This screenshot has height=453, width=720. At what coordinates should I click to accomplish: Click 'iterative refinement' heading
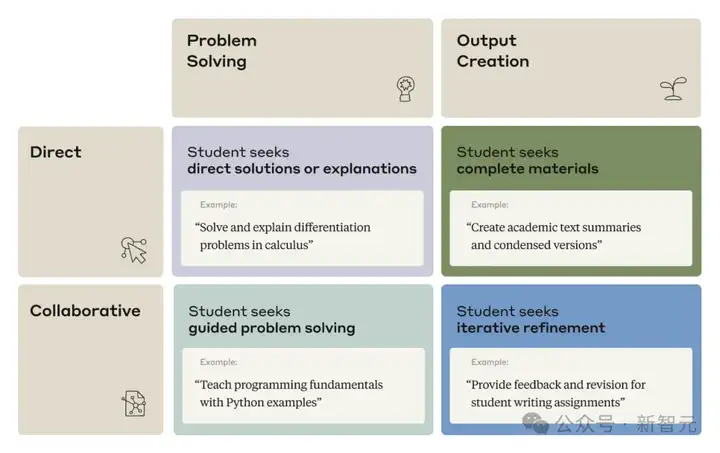click(x=531, y=328)
